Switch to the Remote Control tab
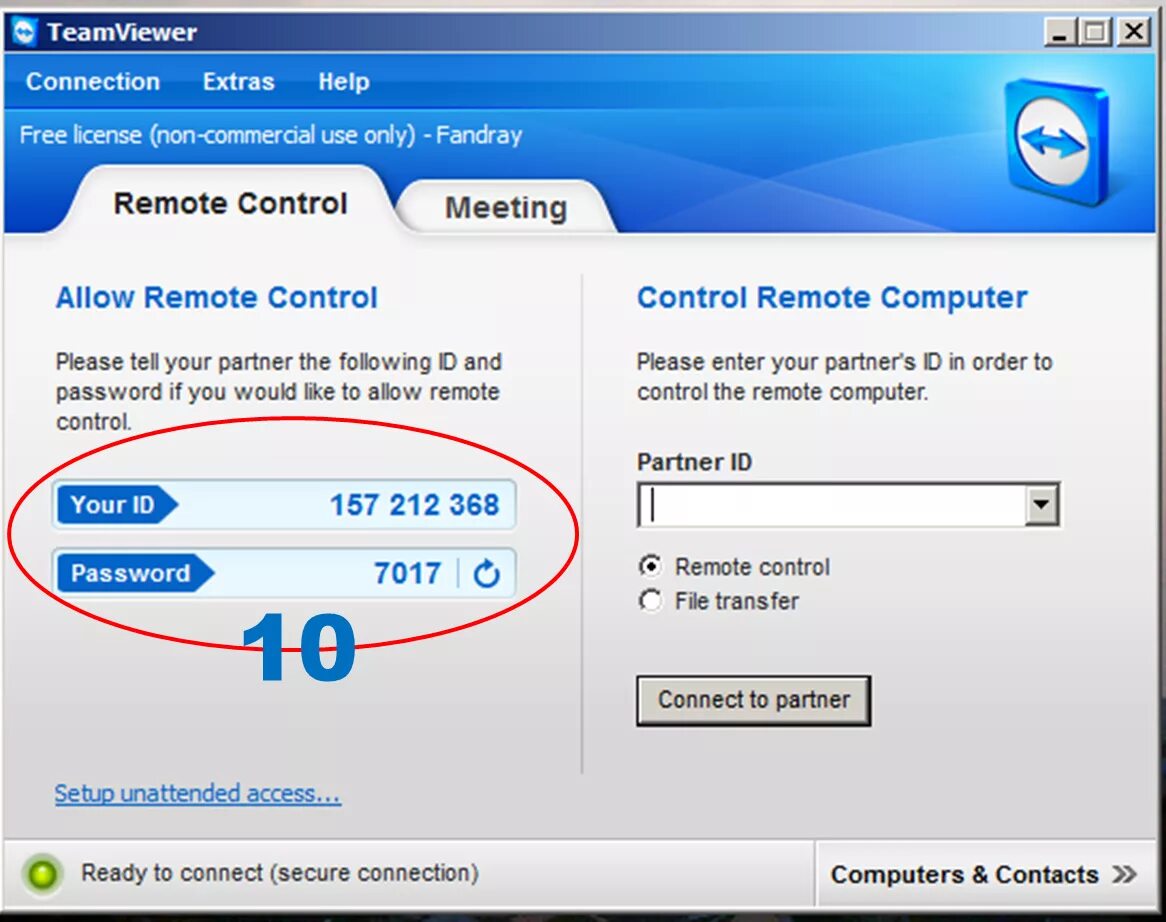 (230, 203)
